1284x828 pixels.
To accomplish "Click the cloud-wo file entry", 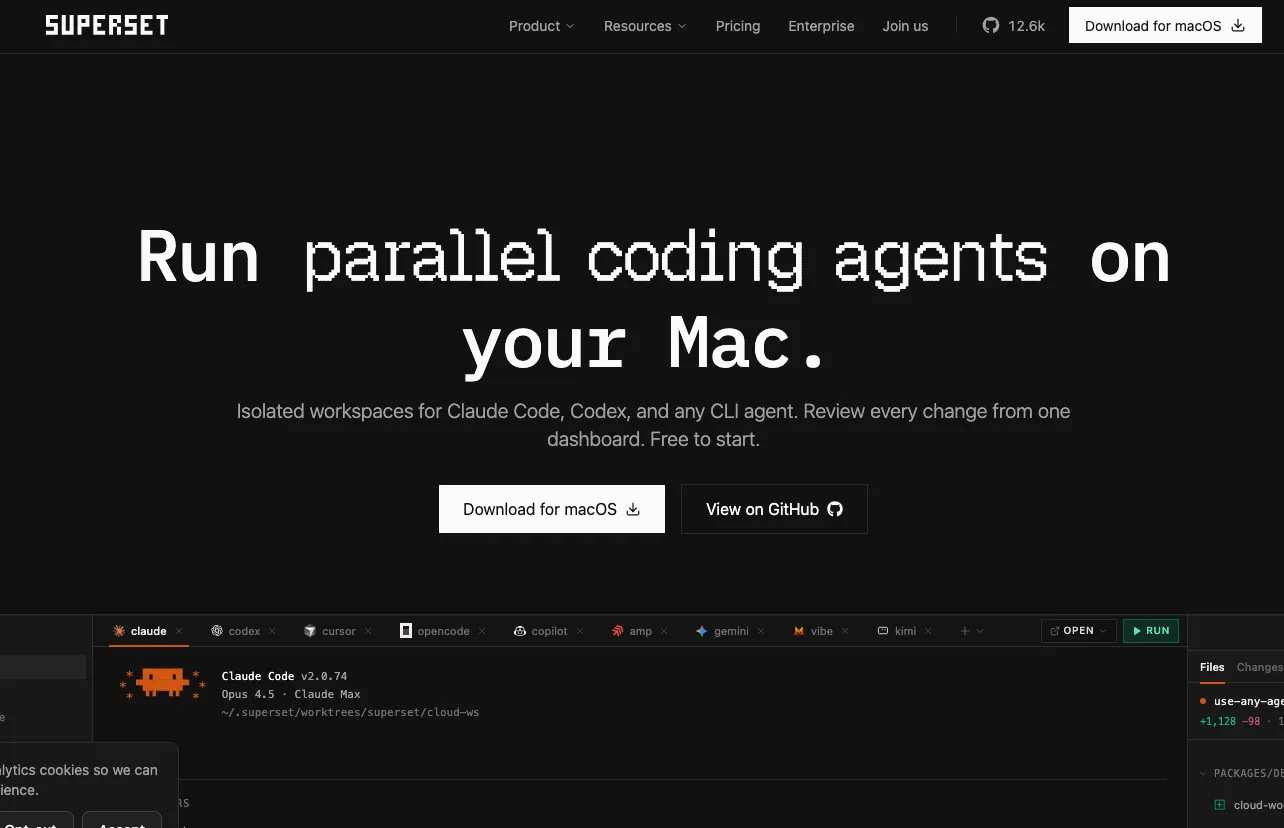I will pyautogui.click(x=1248, y=805).
